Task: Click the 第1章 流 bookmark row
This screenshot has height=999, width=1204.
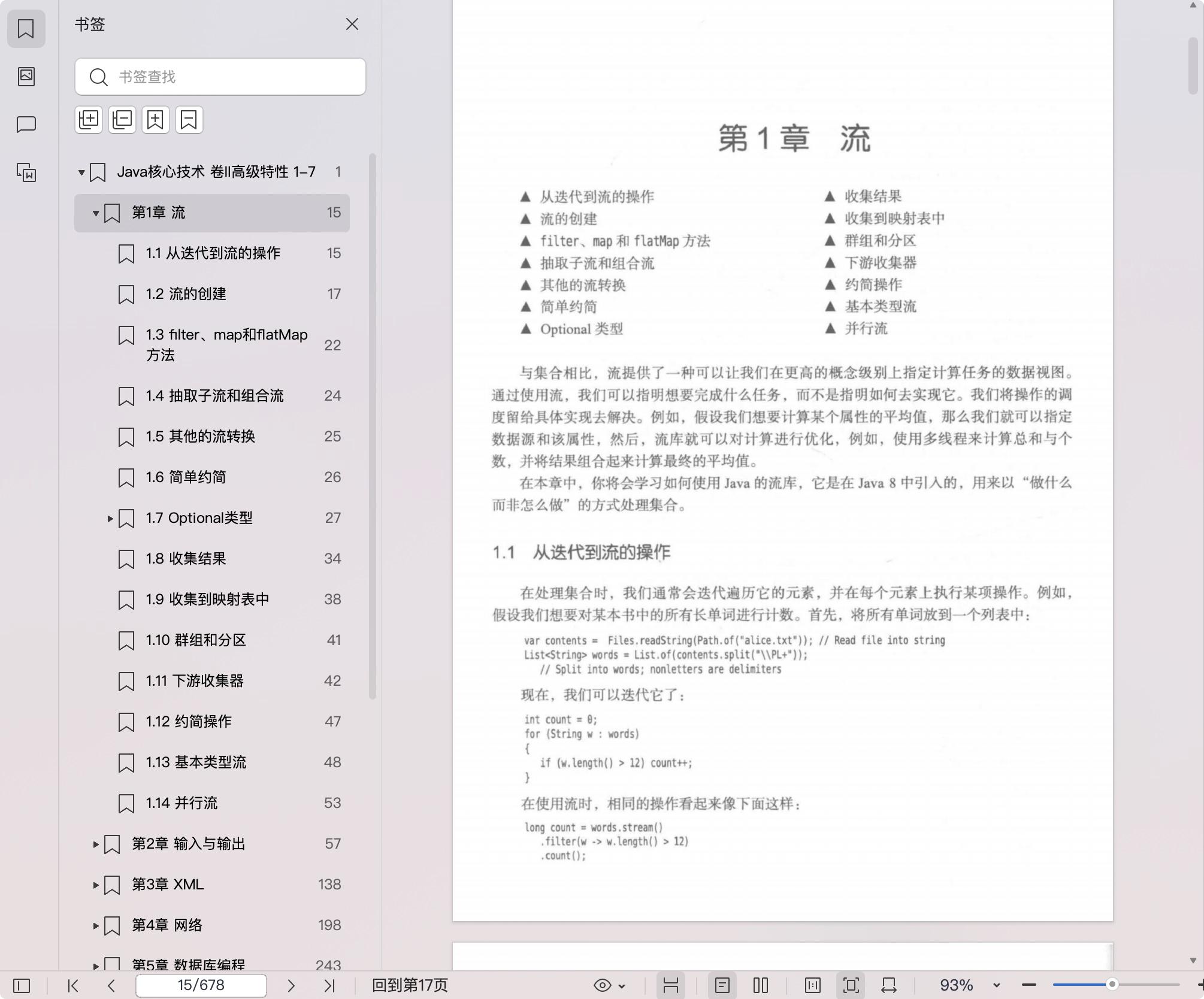Action: [212, 213]
